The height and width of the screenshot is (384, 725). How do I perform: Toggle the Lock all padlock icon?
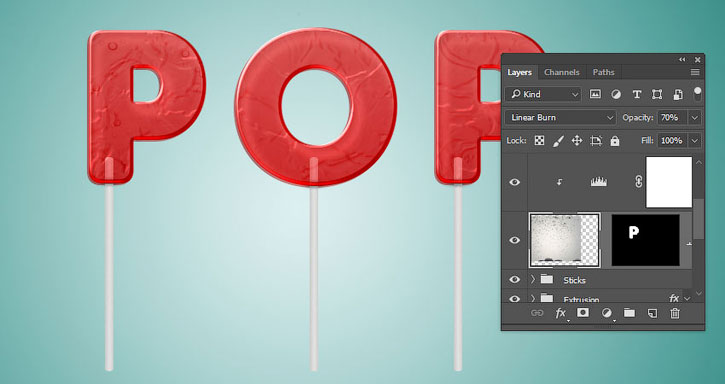pos(614,141)
